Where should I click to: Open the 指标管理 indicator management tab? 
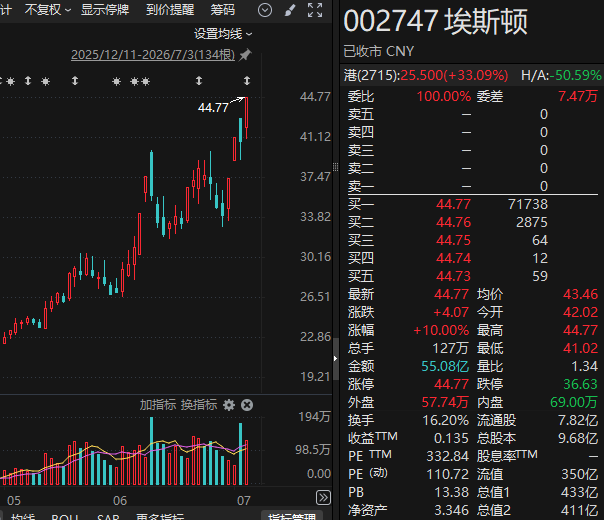coord(292,516)
